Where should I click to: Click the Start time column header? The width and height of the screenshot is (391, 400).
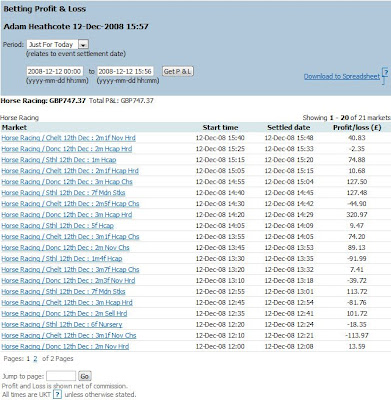click(x=220, y=128)
